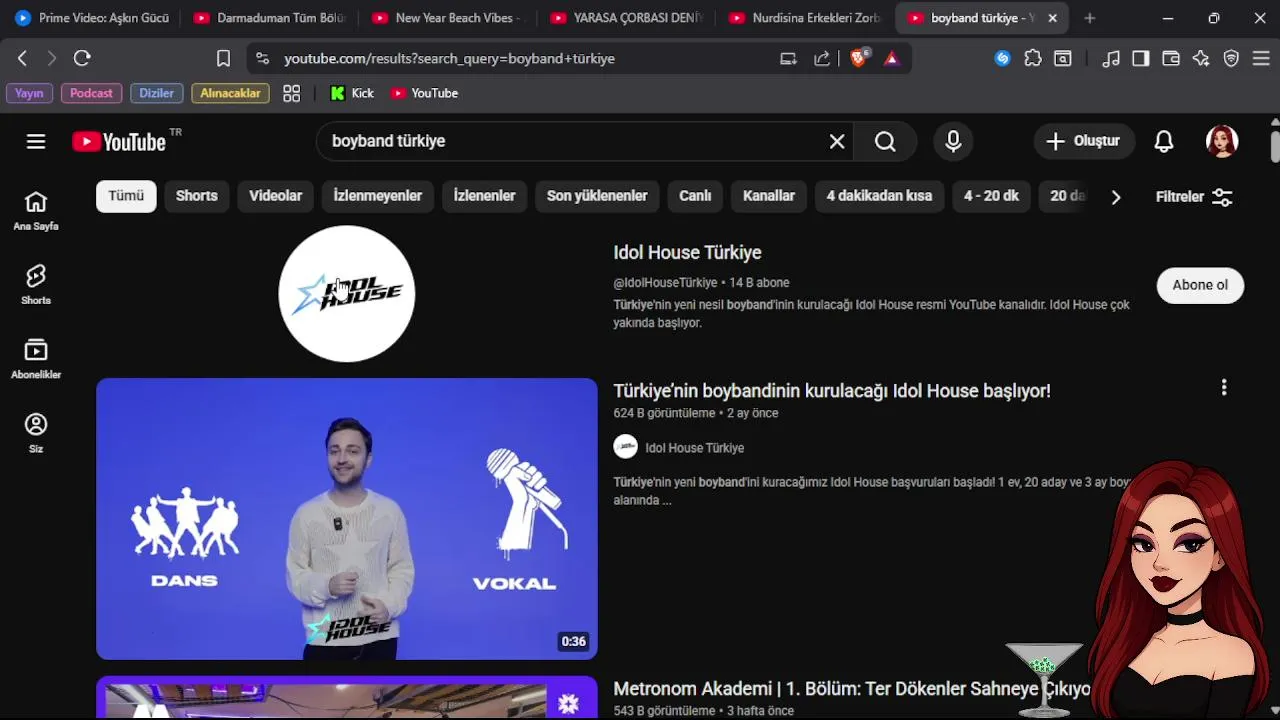The image size is (1280, 720).
Task: Expand the Filtreler search filters
Action: tap(1194, 197)
